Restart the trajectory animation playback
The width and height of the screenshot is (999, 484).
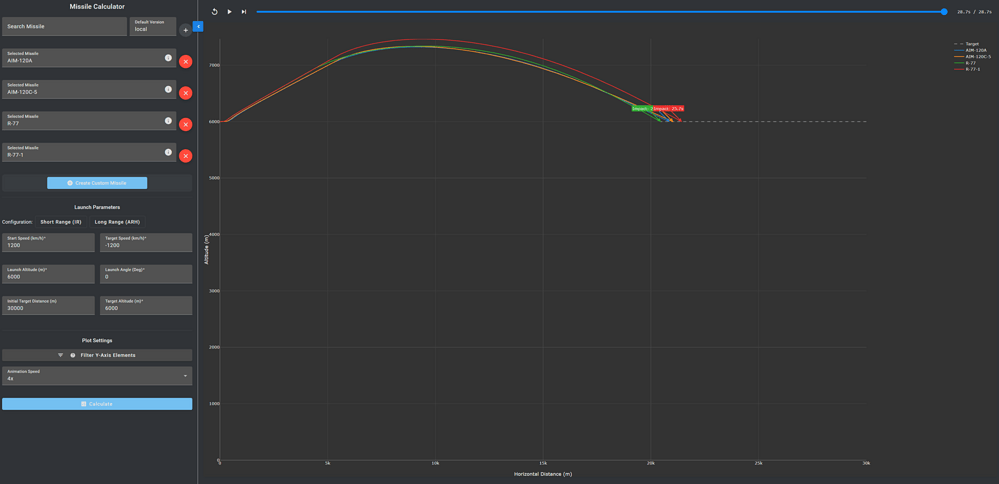(215, 12)
